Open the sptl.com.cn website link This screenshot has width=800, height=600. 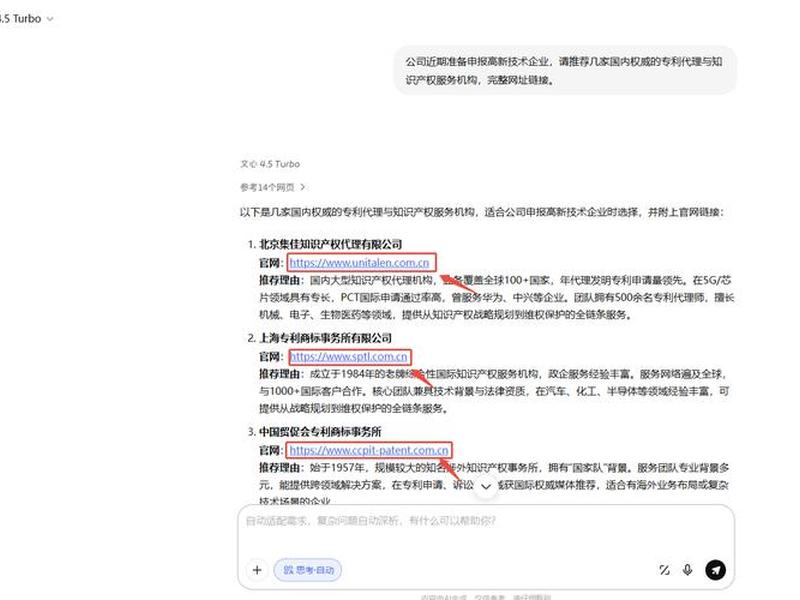coord(348,357)
